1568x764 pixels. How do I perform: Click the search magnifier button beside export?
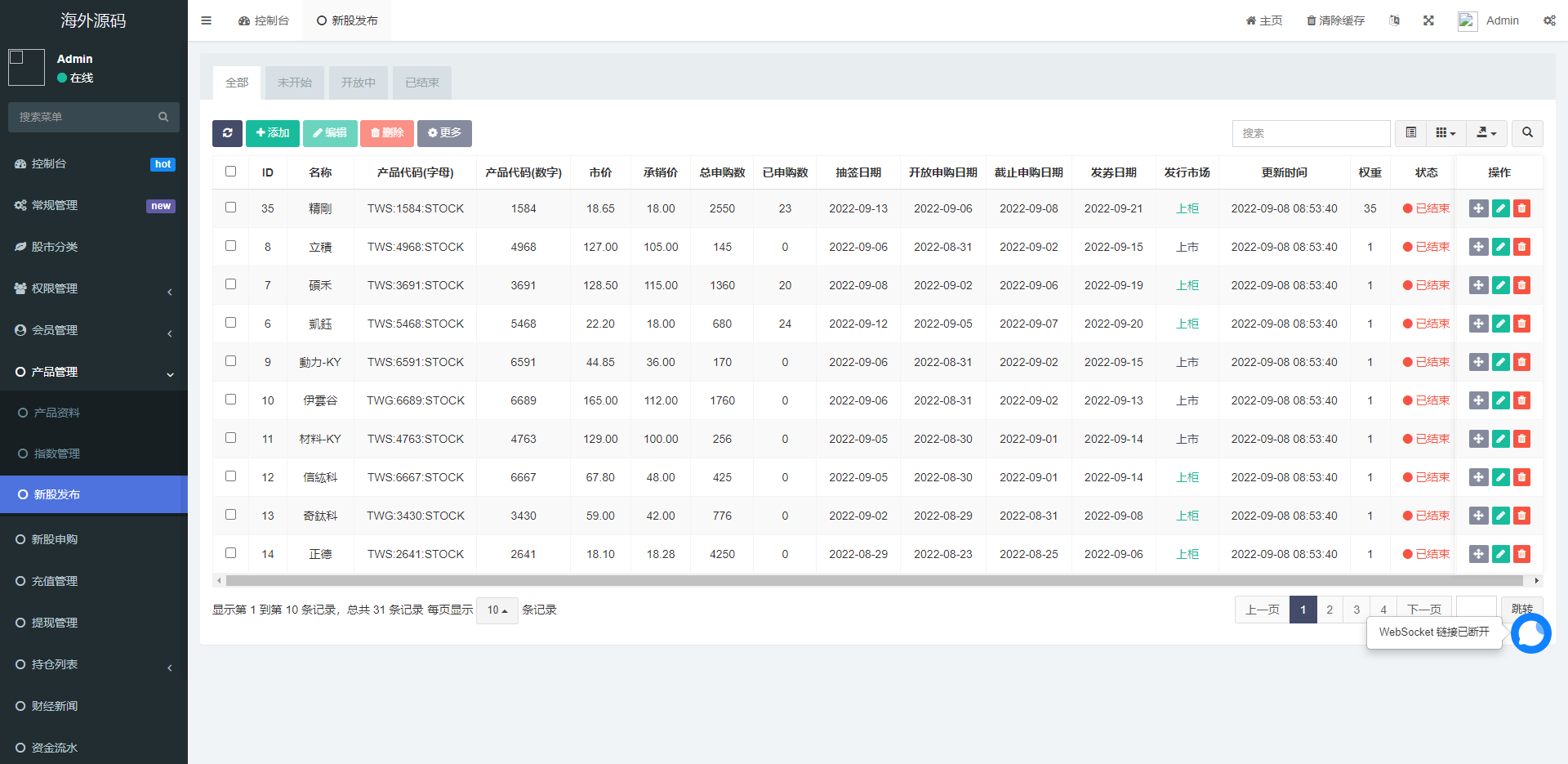tap(1527, 133)
